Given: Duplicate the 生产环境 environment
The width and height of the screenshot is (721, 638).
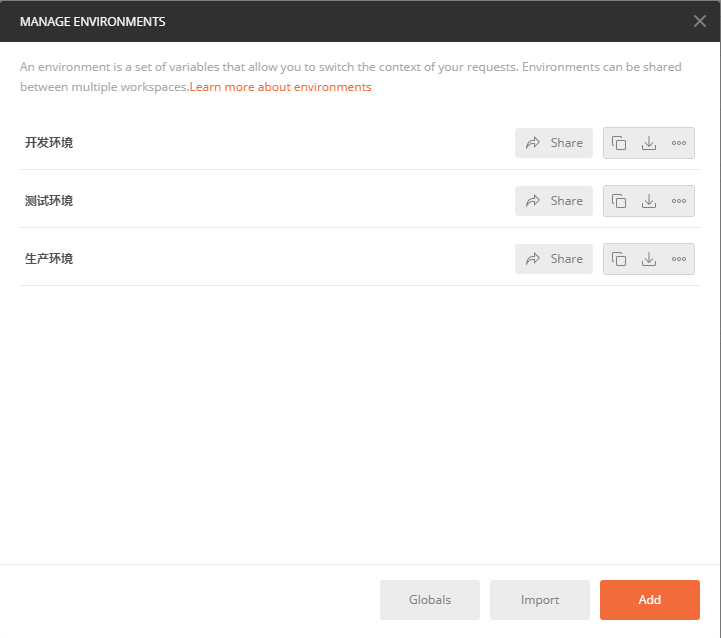Looking at the screenshot, I should click(619, 259).
